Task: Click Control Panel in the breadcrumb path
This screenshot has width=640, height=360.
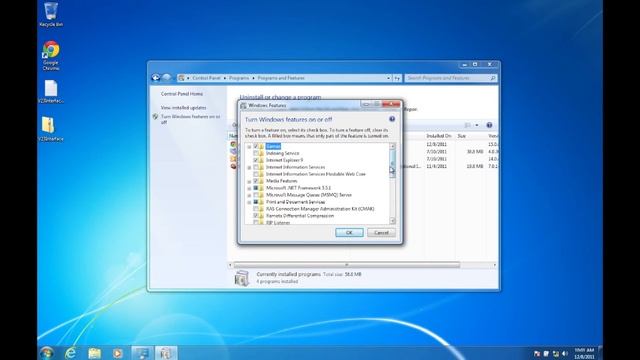Action: click(206, 78)
